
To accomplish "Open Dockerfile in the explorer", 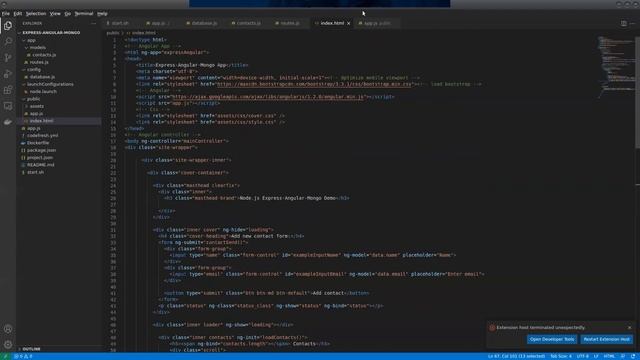I will 38,143.
